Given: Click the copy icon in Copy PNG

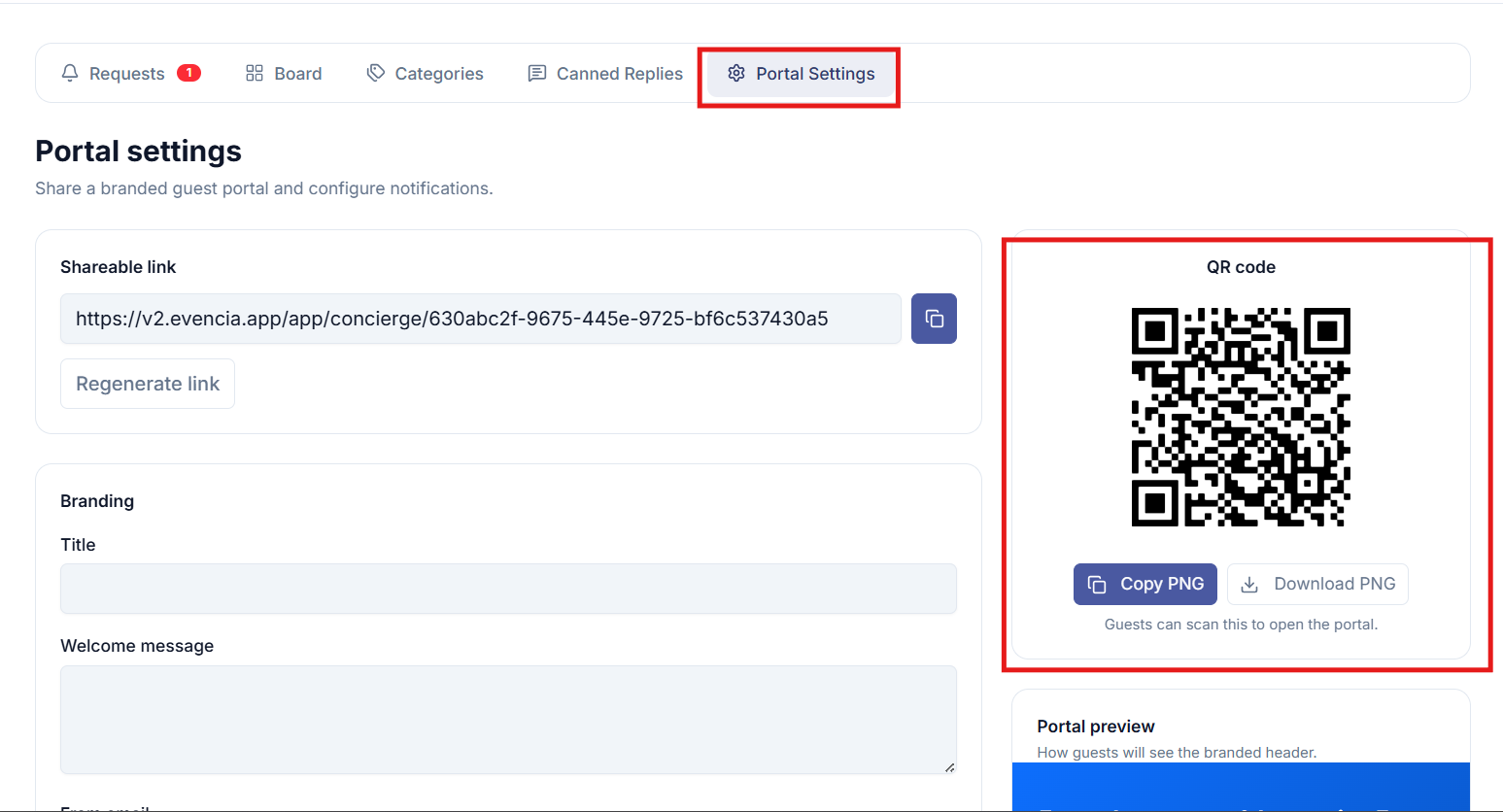Looking at the screenshot, I should point(1097,584).
